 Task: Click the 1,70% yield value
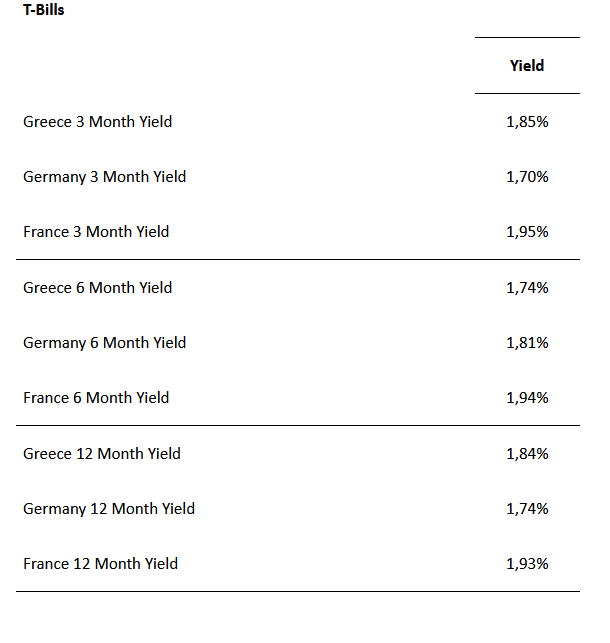pyautogui.click(x=527, y=177)
